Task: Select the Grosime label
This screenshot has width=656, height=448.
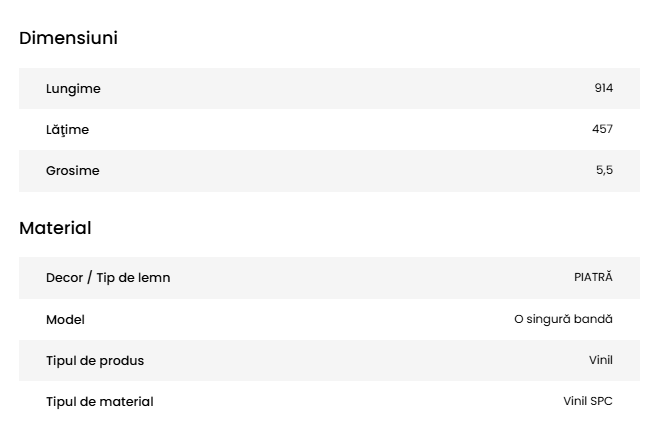Action: [72, 171]
